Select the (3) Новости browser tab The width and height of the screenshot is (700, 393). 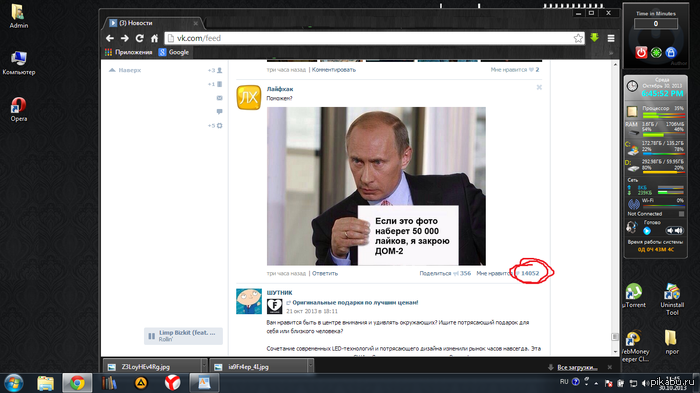153,23
